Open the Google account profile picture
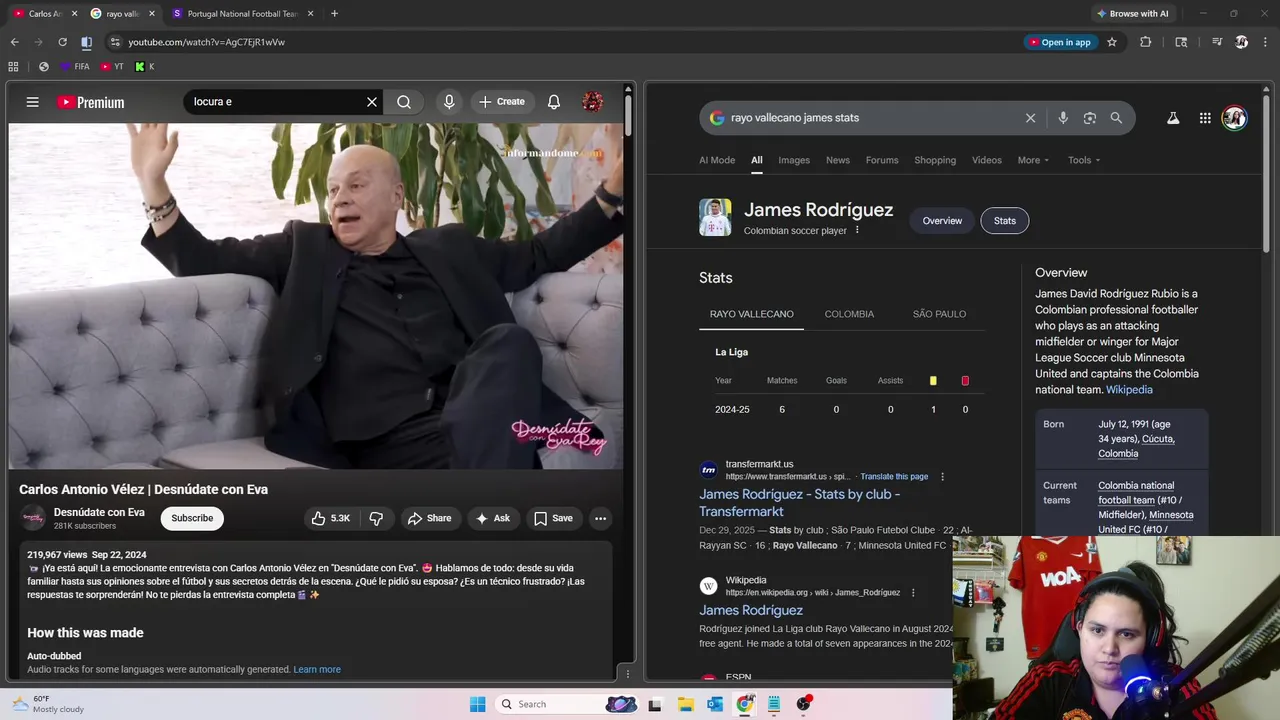Viewport: 1280px width, 720px height. 1234,118
